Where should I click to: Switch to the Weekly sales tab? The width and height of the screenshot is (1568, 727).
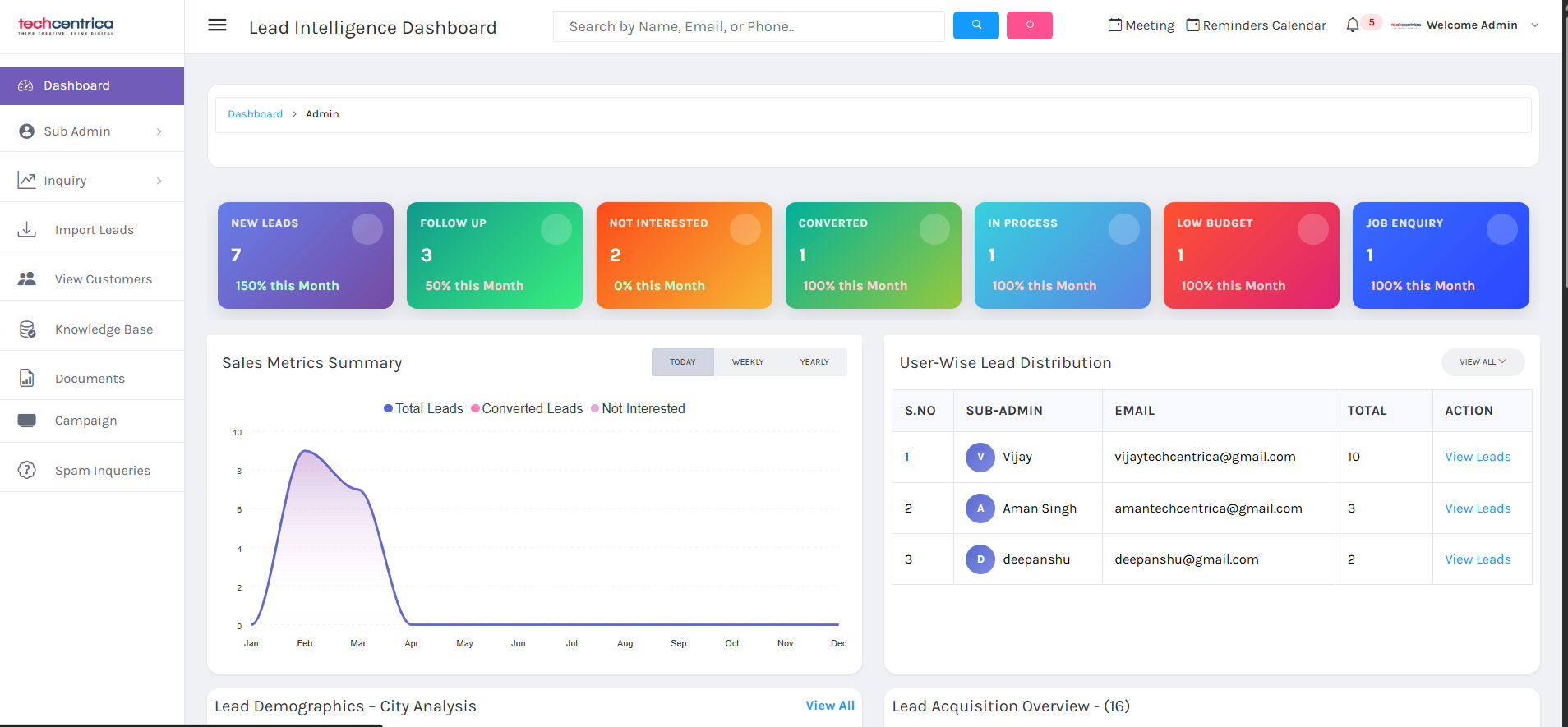point(748,362)
